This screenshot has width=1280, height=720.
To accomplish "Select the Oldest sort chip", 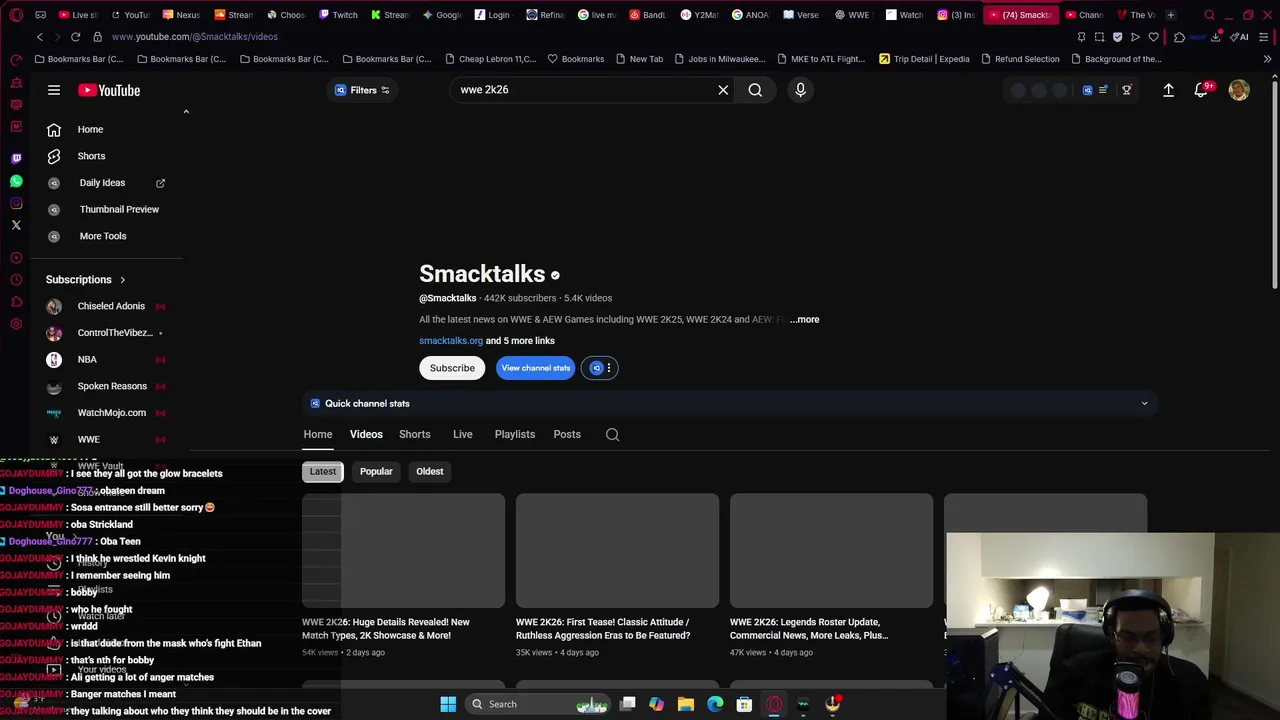I will 430,472.
